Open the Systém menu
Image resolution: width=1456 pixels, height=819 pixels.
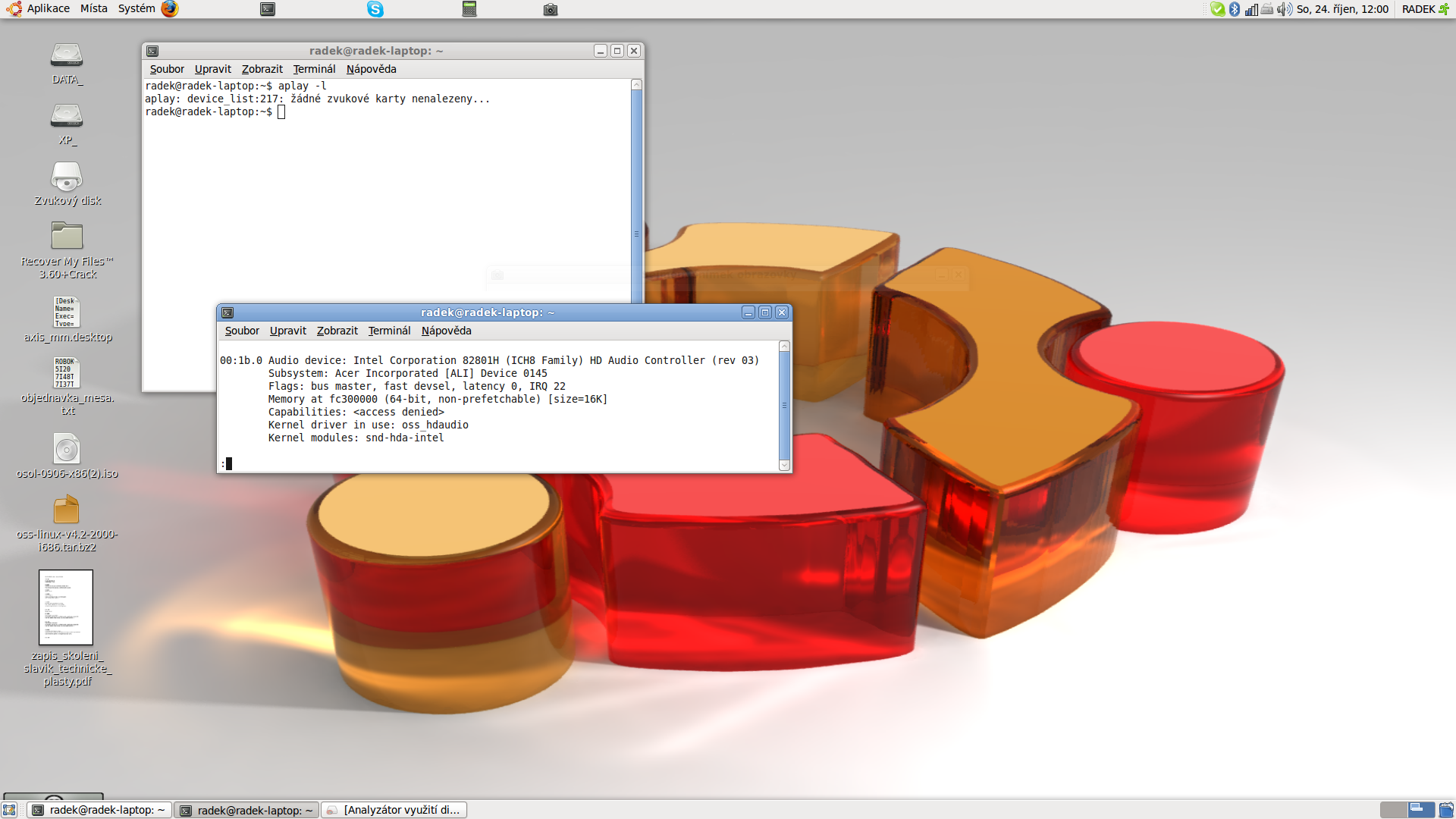[136, 9]
